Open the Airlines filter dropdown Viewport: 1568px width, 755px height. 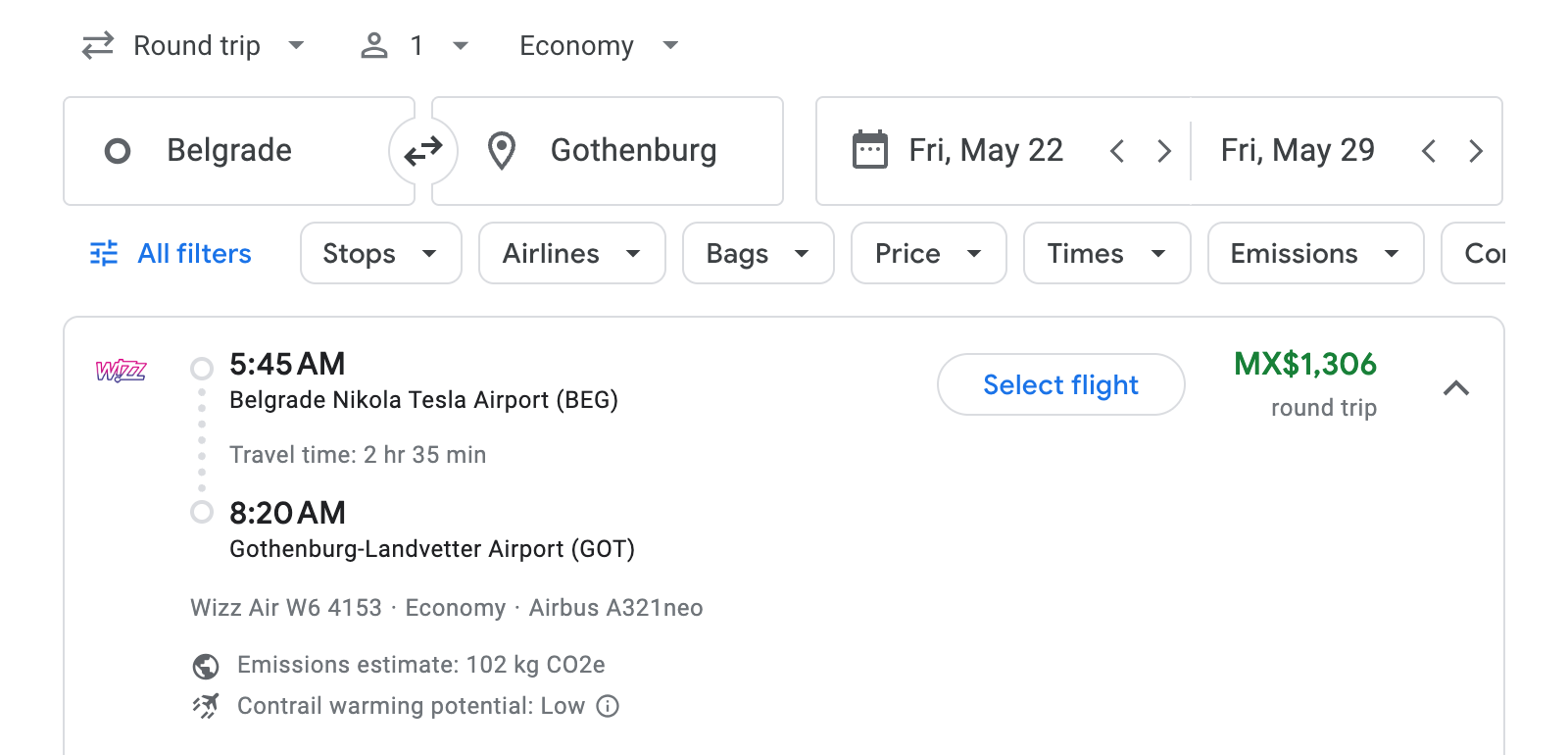[571, 253]
